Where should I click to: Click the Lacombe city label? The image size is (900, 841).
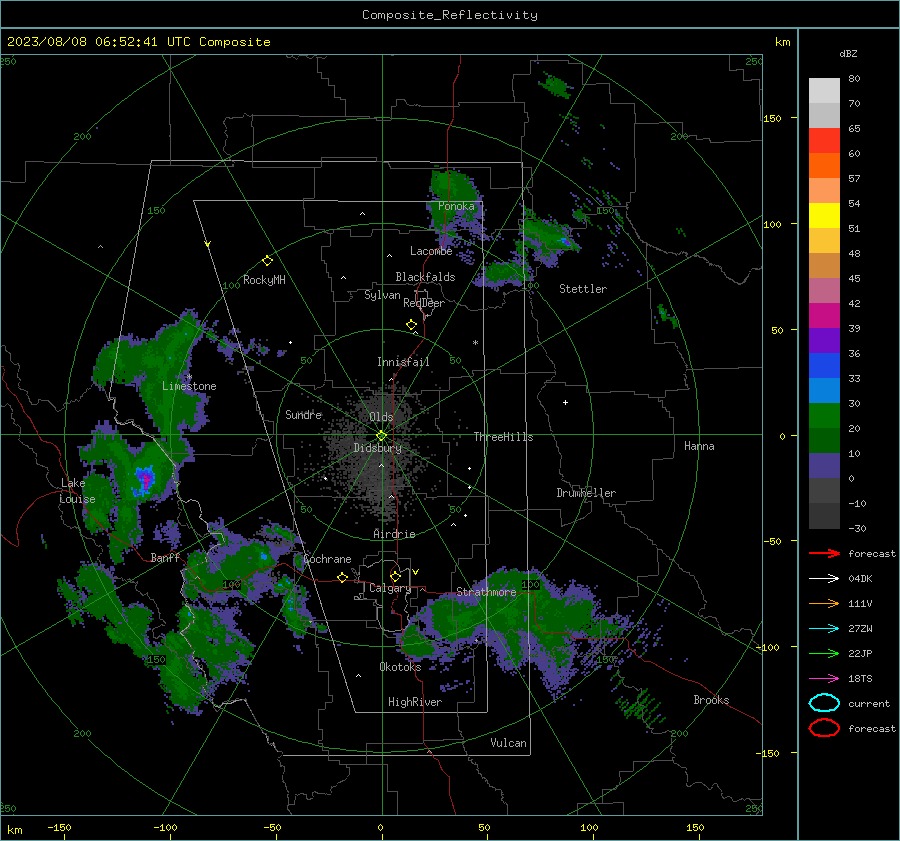coord(431,251)
